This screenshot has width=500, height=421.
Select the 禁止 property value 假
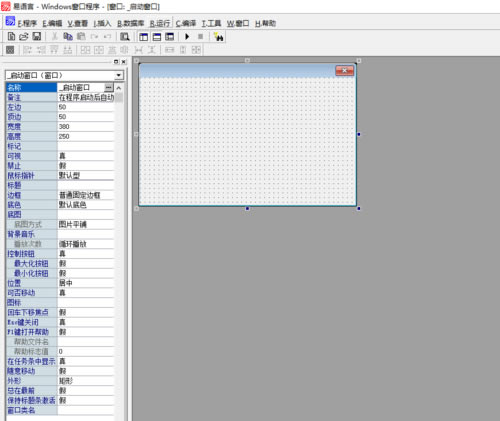pyautogui.click(x=86, y=166)
